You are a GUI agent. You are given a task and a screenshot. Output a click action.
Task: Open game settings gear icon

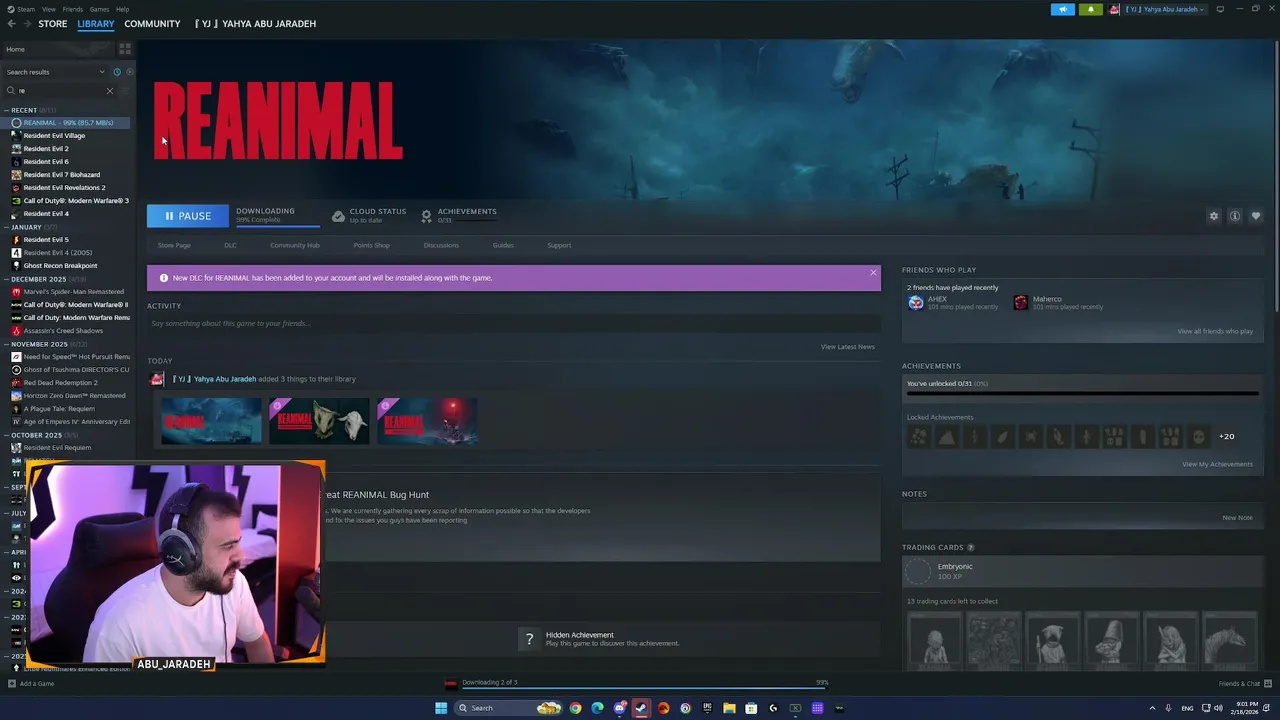click(x=1214, y=216)
